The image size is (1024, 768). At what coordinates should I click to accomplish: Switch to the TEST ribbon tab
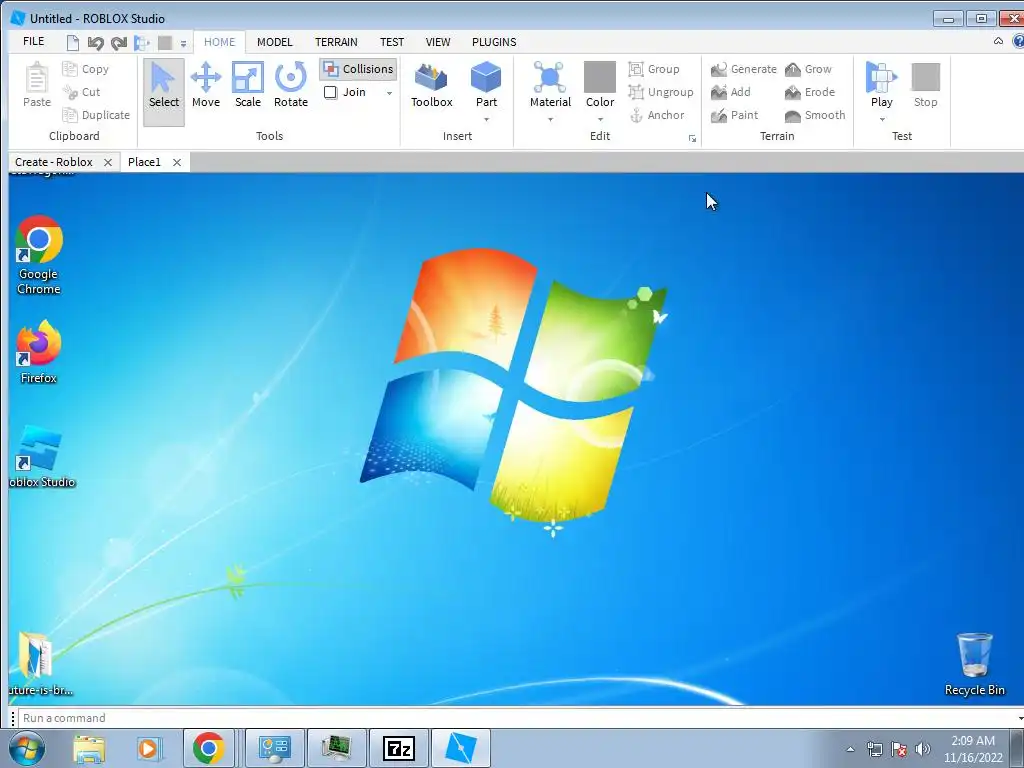[x=392, y=42]
